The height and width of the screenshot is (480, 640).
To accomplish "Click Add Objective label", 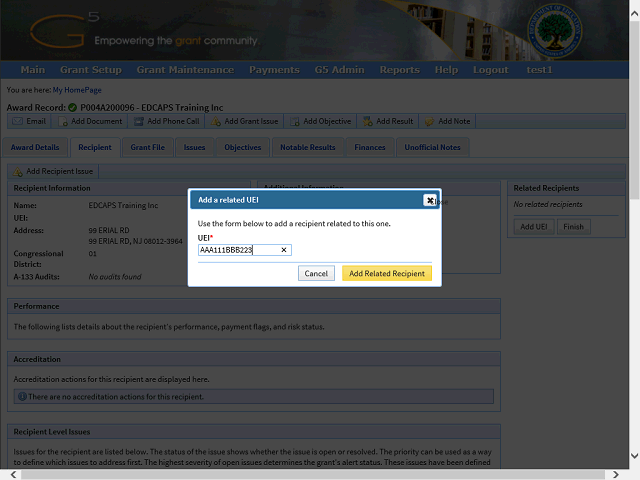I will (x=327, y=121).
